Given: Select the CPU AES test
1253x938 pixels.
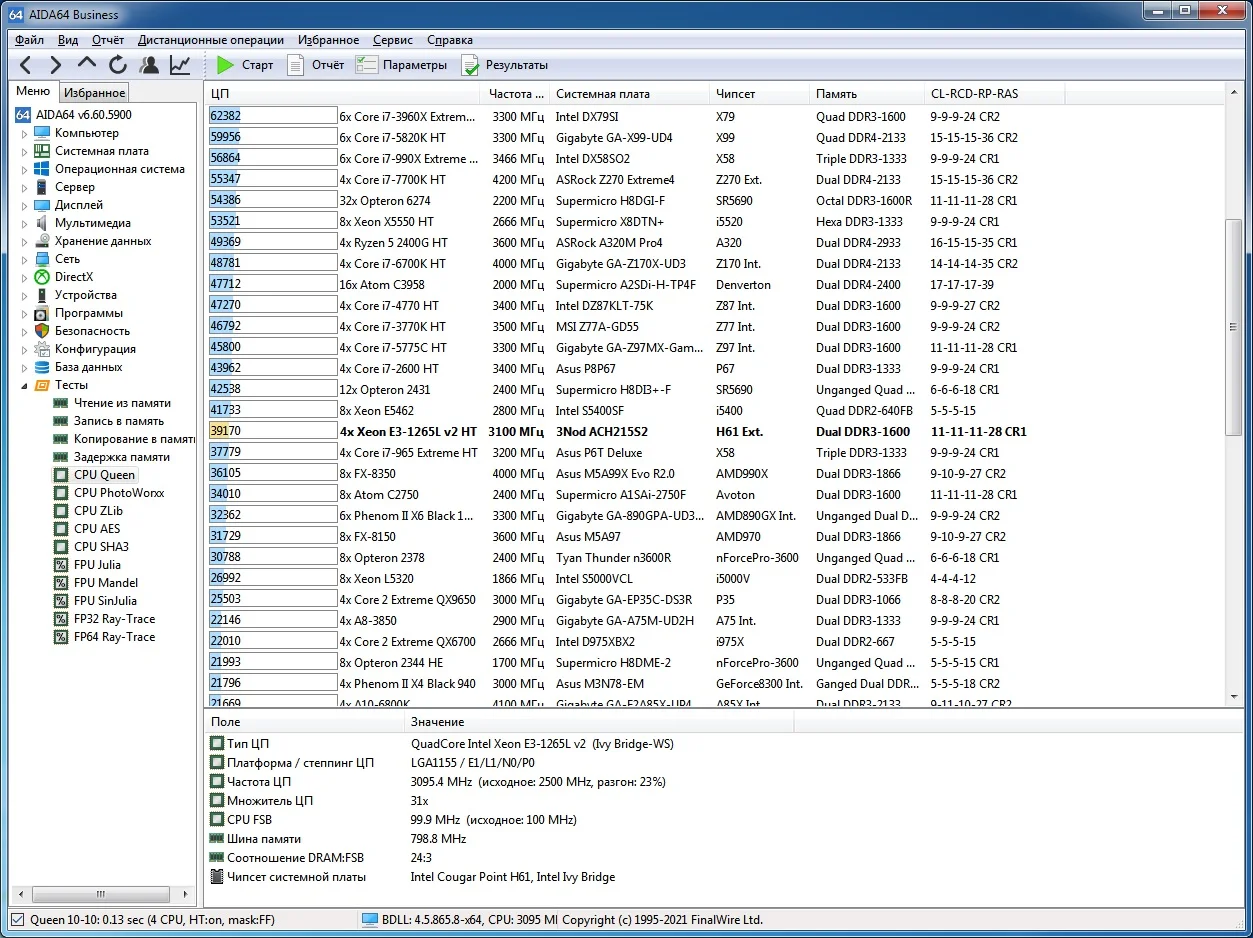Looking at the screenshot, I should click(97, 529).
